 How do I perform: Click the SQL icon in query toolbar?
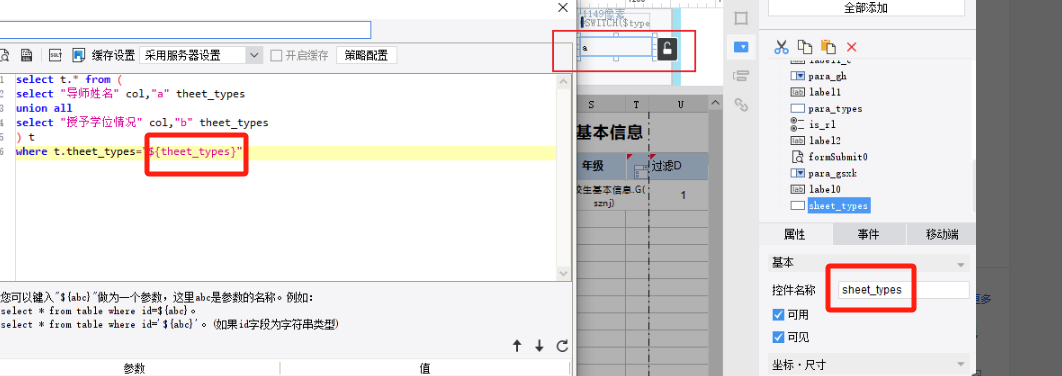coord(57,55)
